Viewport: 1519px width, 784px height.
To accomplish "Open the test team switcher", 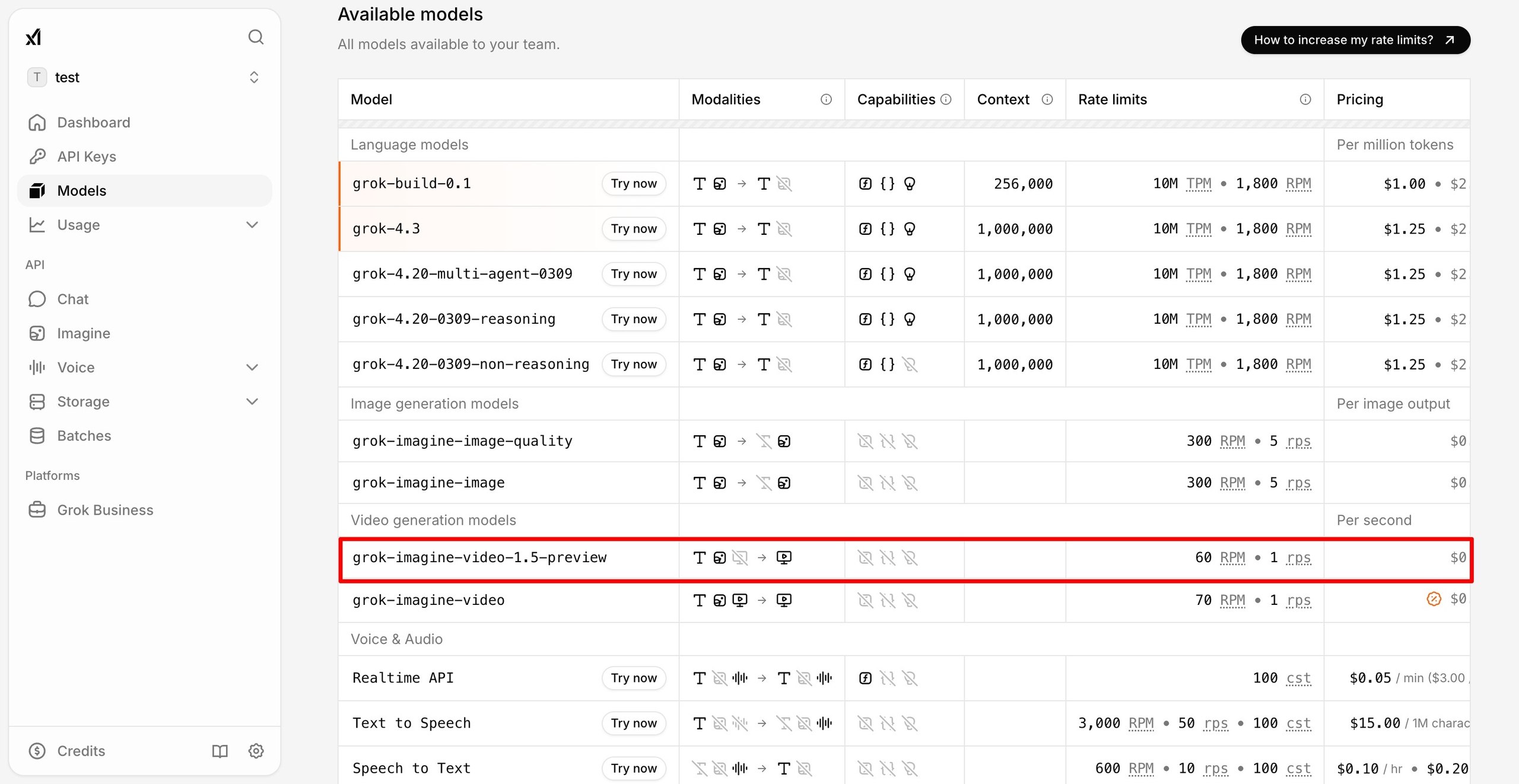I will point(144,77).
